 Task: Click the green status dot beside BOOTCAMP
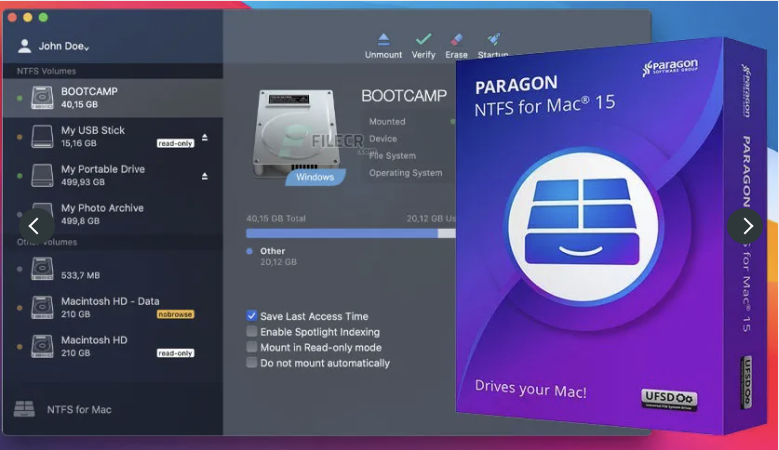[19, 98]
